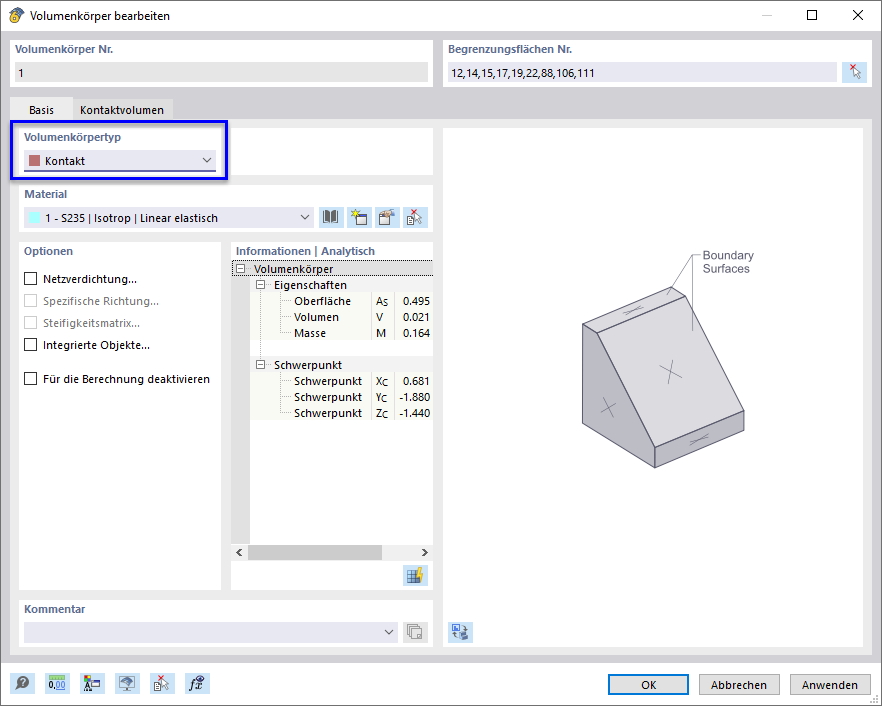Select the Volumen row
The image size is (882, 706).
[x=341, y=317]
